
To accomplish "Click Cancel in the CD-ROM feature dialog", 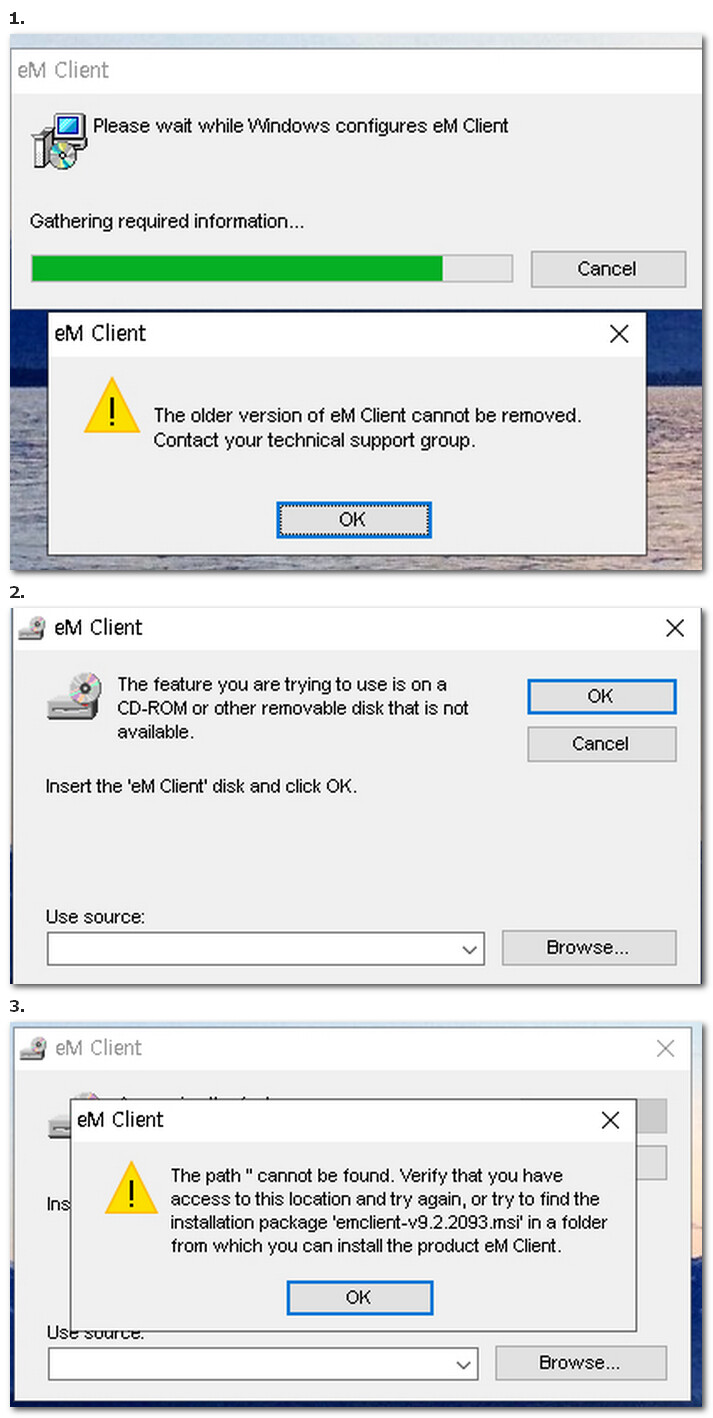I will coord(601,744).
